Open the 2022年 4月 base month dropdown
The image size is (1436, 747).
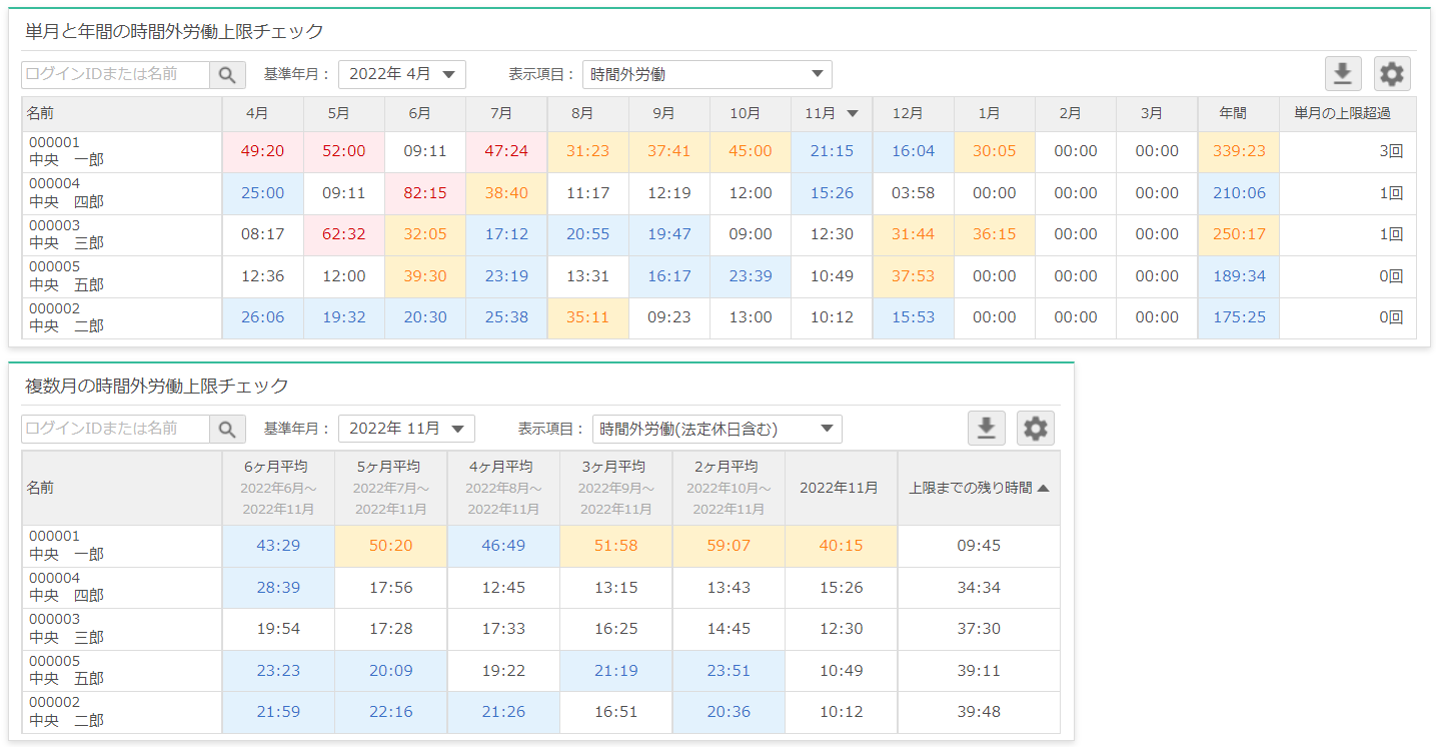[x=402, y=74]
